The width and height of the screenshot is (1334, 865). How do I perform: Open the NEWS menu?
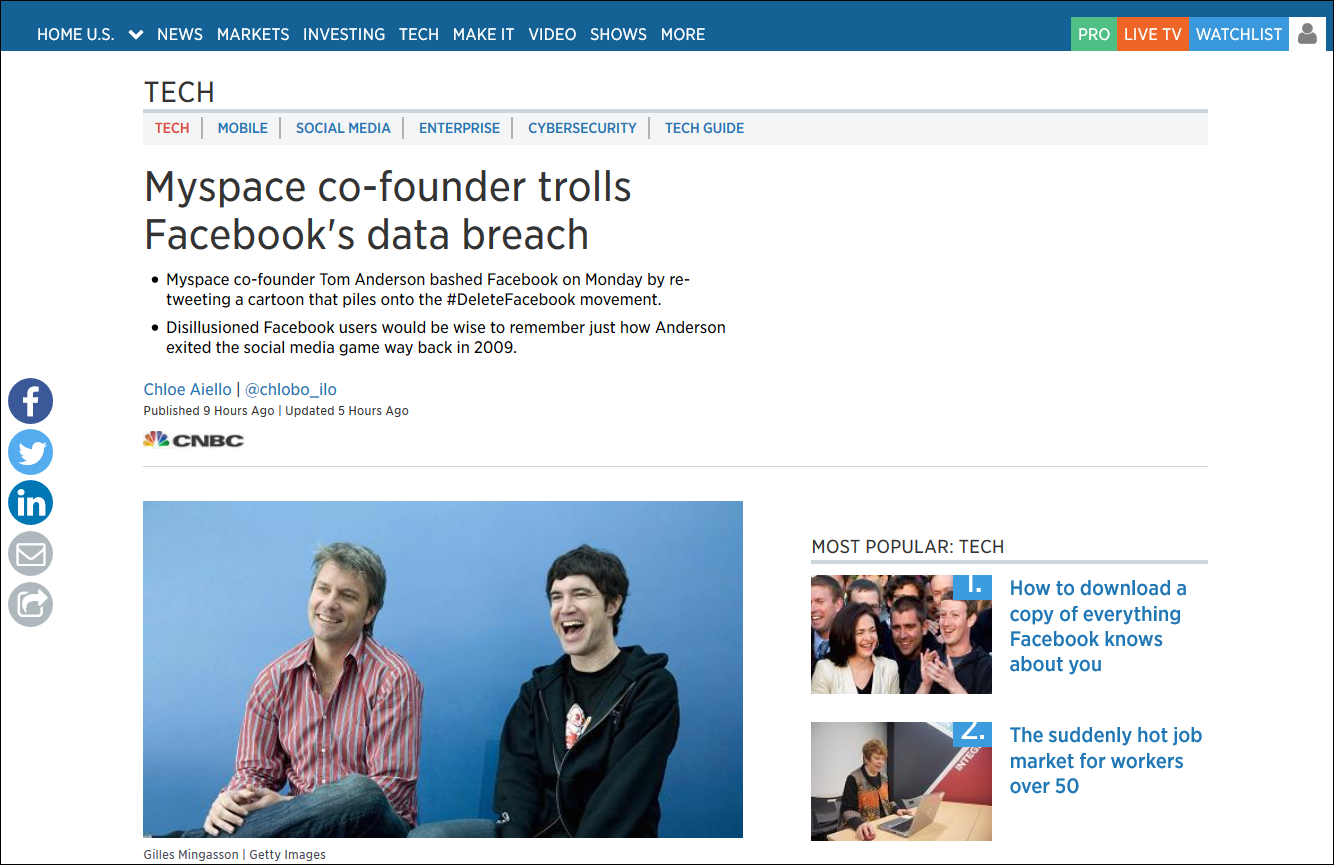point(180,34)
